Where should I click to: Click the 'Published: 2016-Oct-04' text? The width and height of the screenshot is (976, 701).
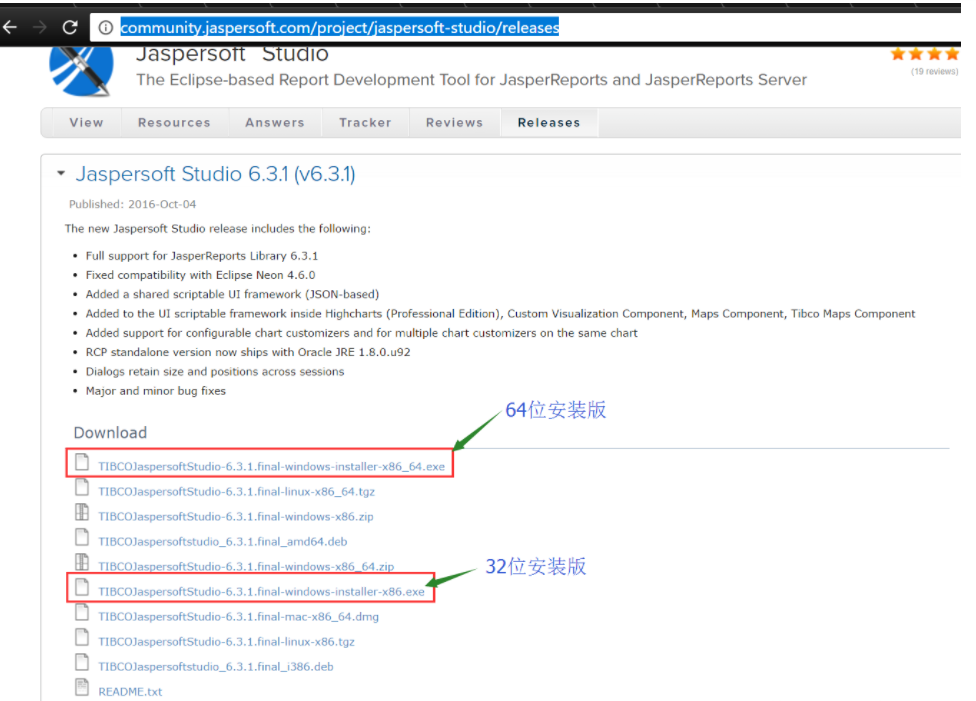point(133,204)
